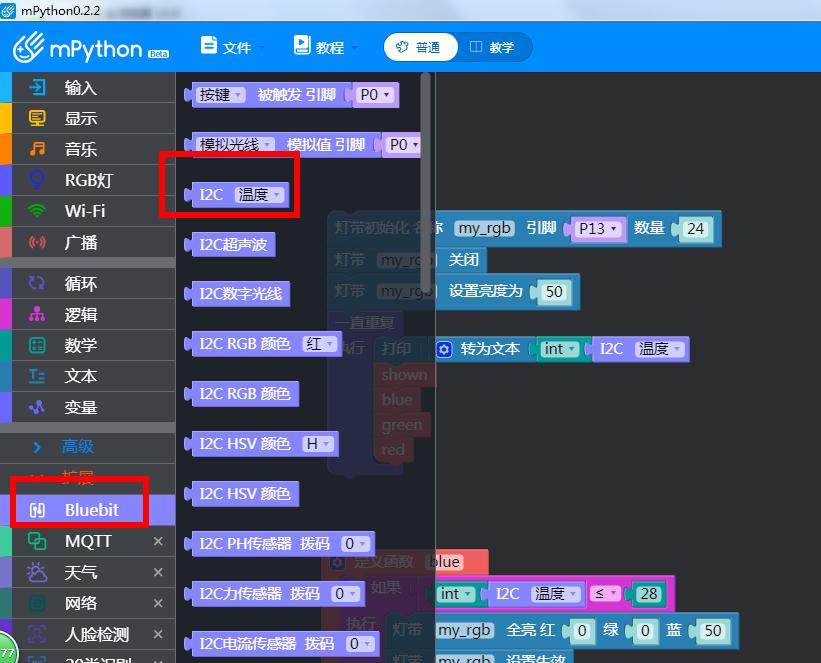Open the 按键 dropdown in flyout block
This screenshot has height=663, width=821.
point(220,95)
